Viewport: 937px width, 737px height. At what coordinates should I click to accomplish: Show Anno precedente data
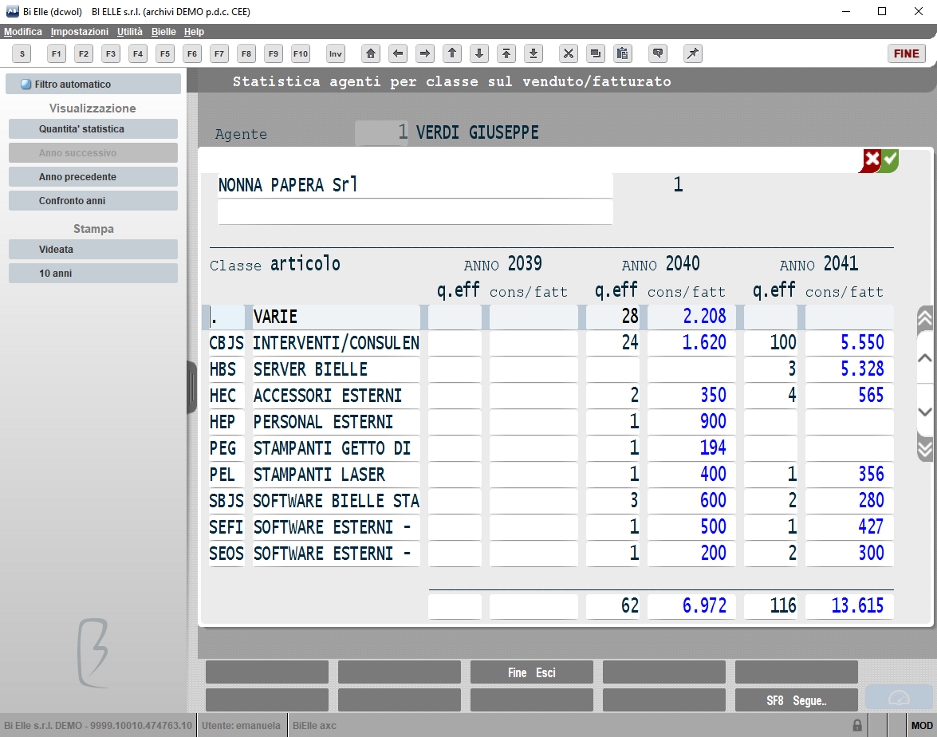pos(93,177)
